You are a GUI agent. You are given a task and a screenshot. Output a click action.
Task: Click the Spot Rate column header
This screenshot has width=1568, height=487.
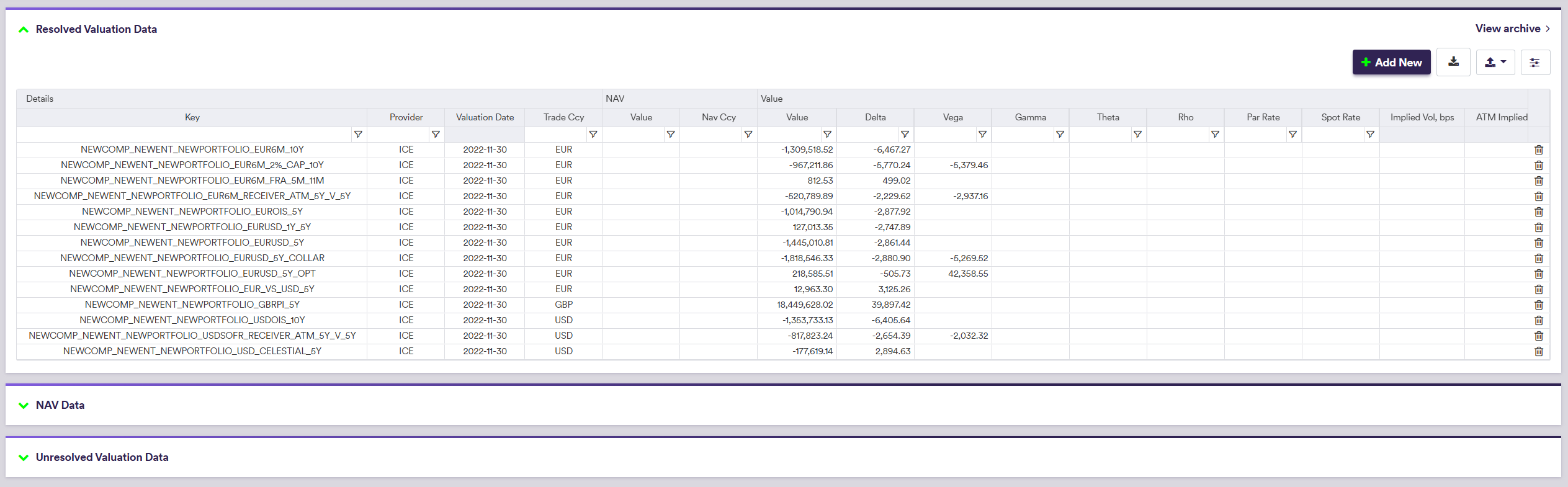1340,117
